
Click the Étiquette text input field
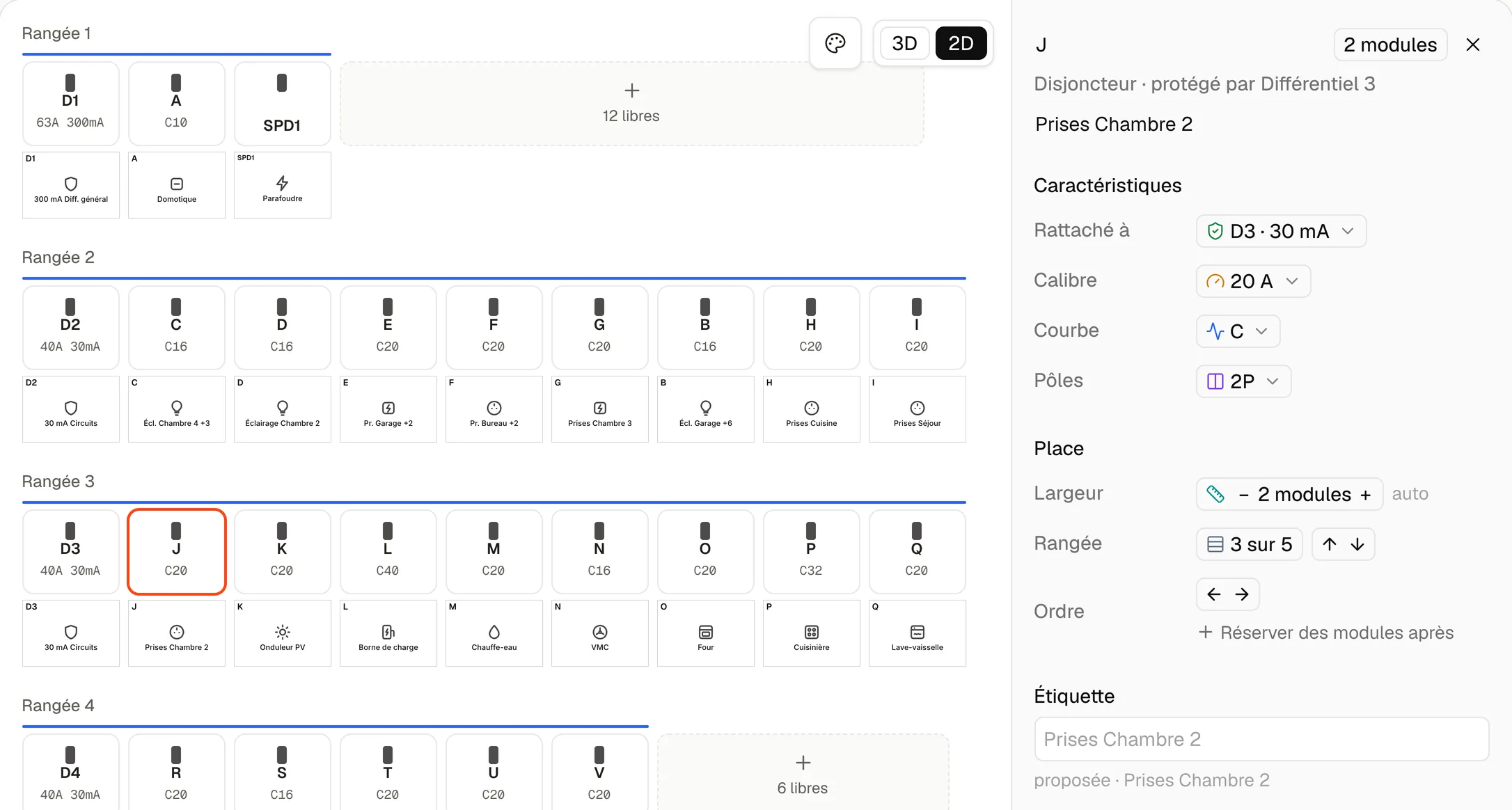coord(1261,739)
